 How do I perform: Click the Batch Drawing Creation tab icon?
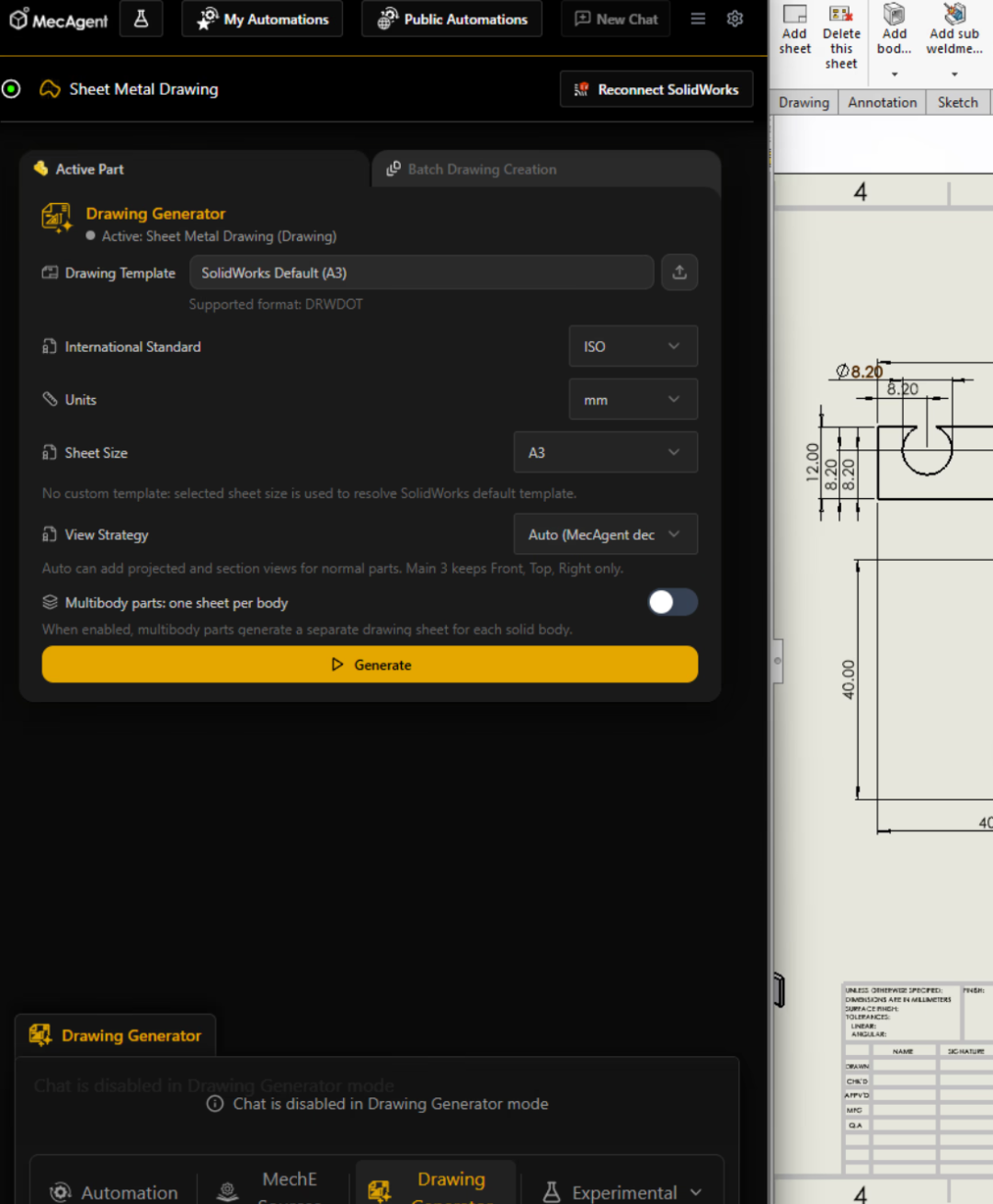(x=394, y=168)
